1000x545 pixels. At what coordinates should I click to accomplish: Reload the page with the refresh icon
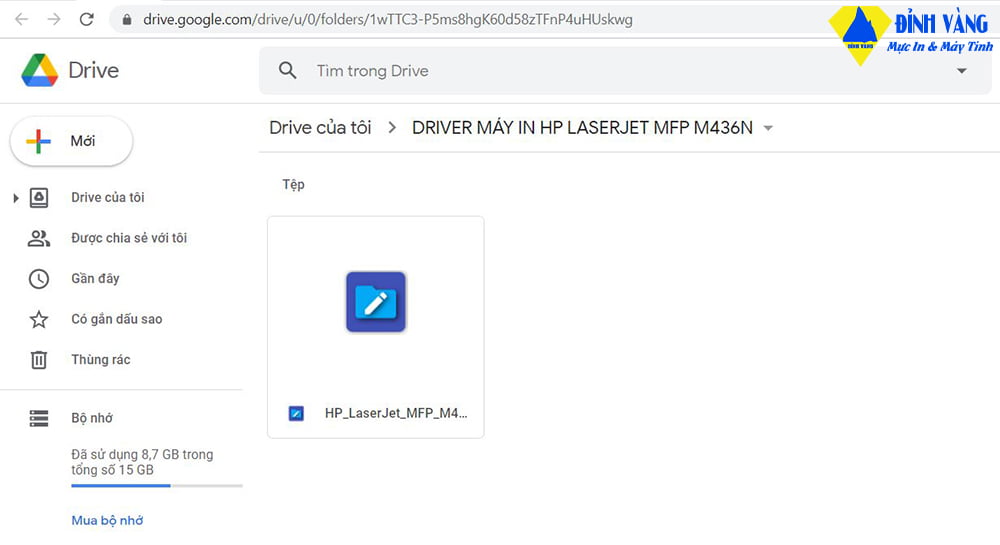tap(87, 19)
